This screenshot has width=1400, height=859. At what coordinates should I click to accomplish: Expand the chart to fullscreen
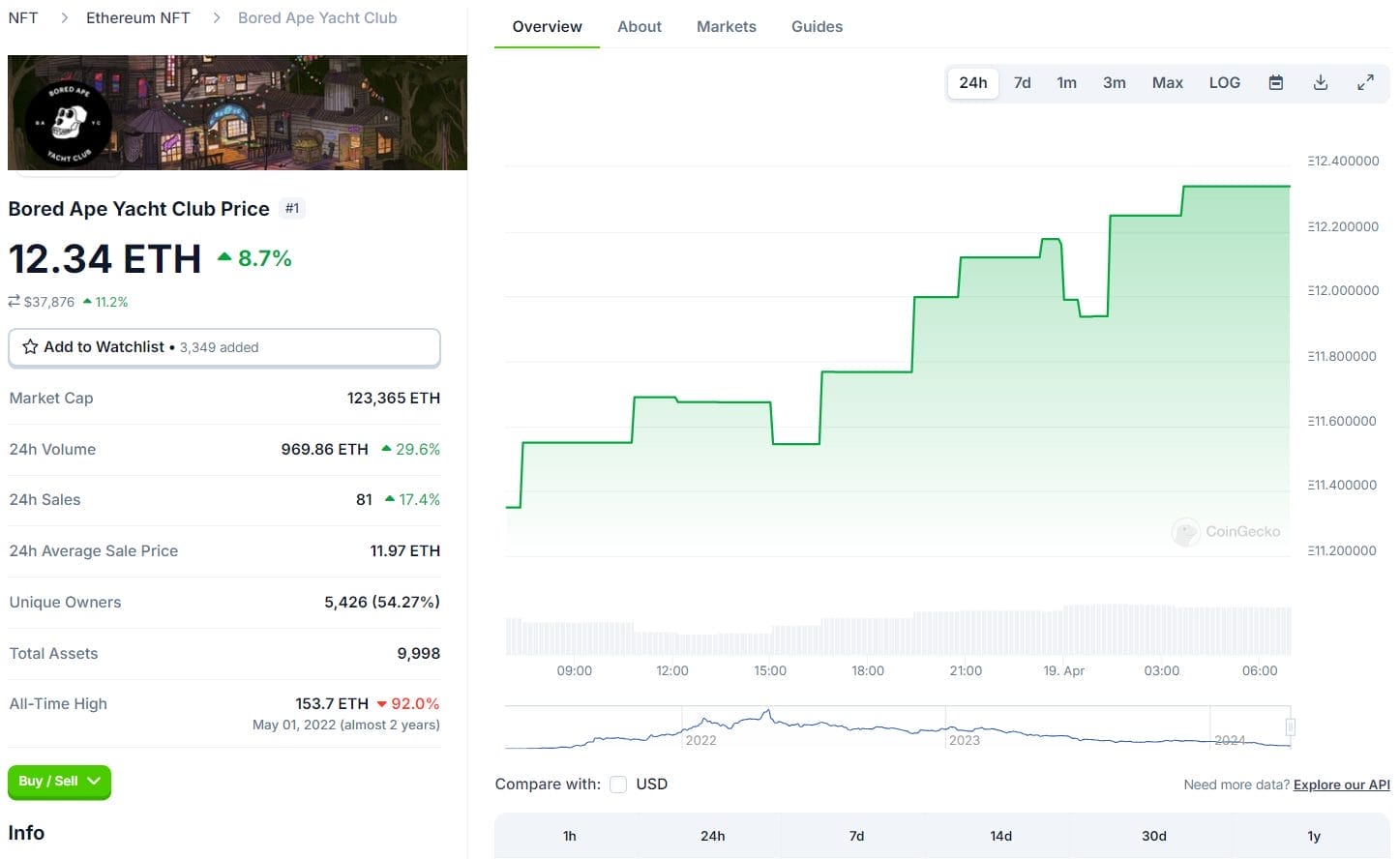pos(1365,82)
